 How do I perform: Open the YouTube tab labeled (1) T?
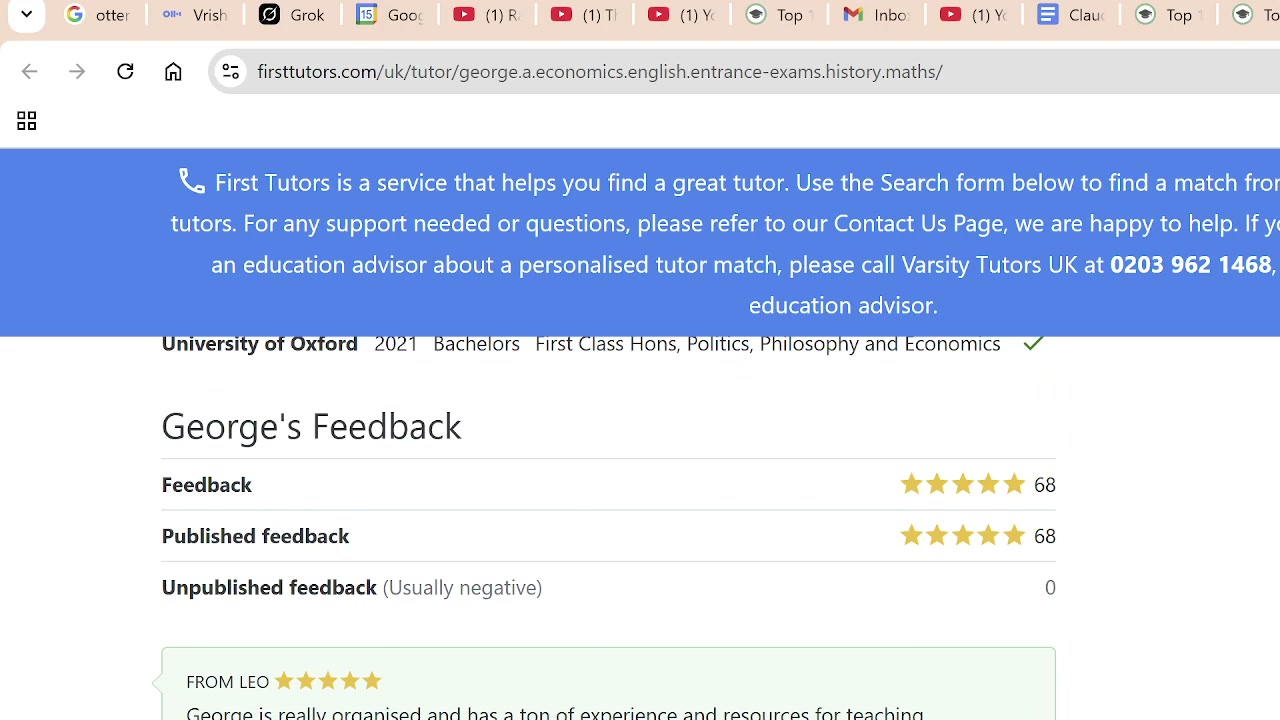pyautogui.click(x=584, y=15)
